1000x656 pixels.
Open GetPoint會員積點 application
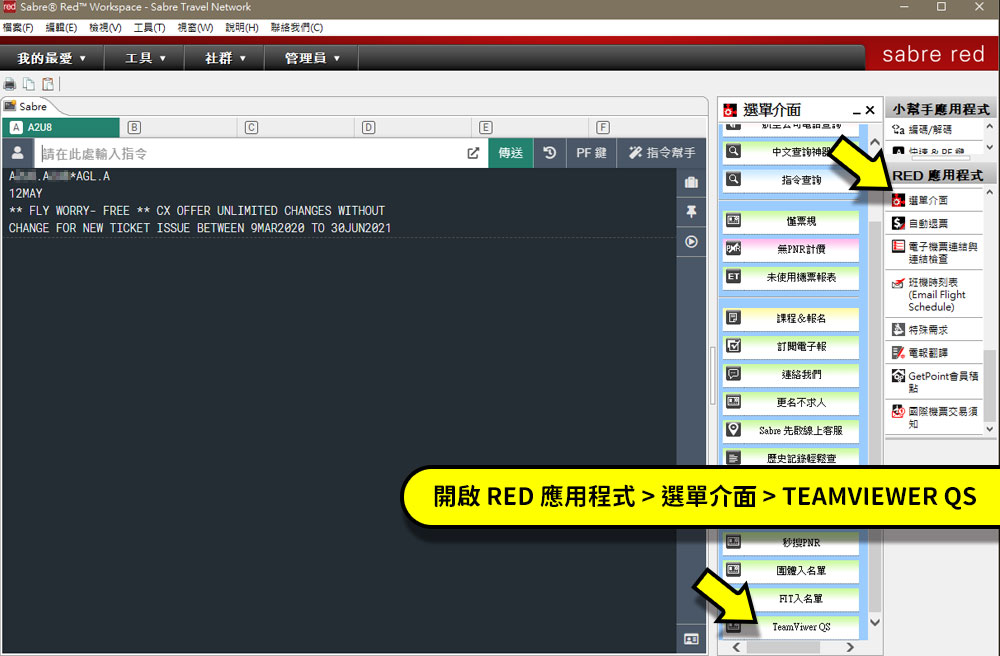pyautogui.click(x=934, y=382)
